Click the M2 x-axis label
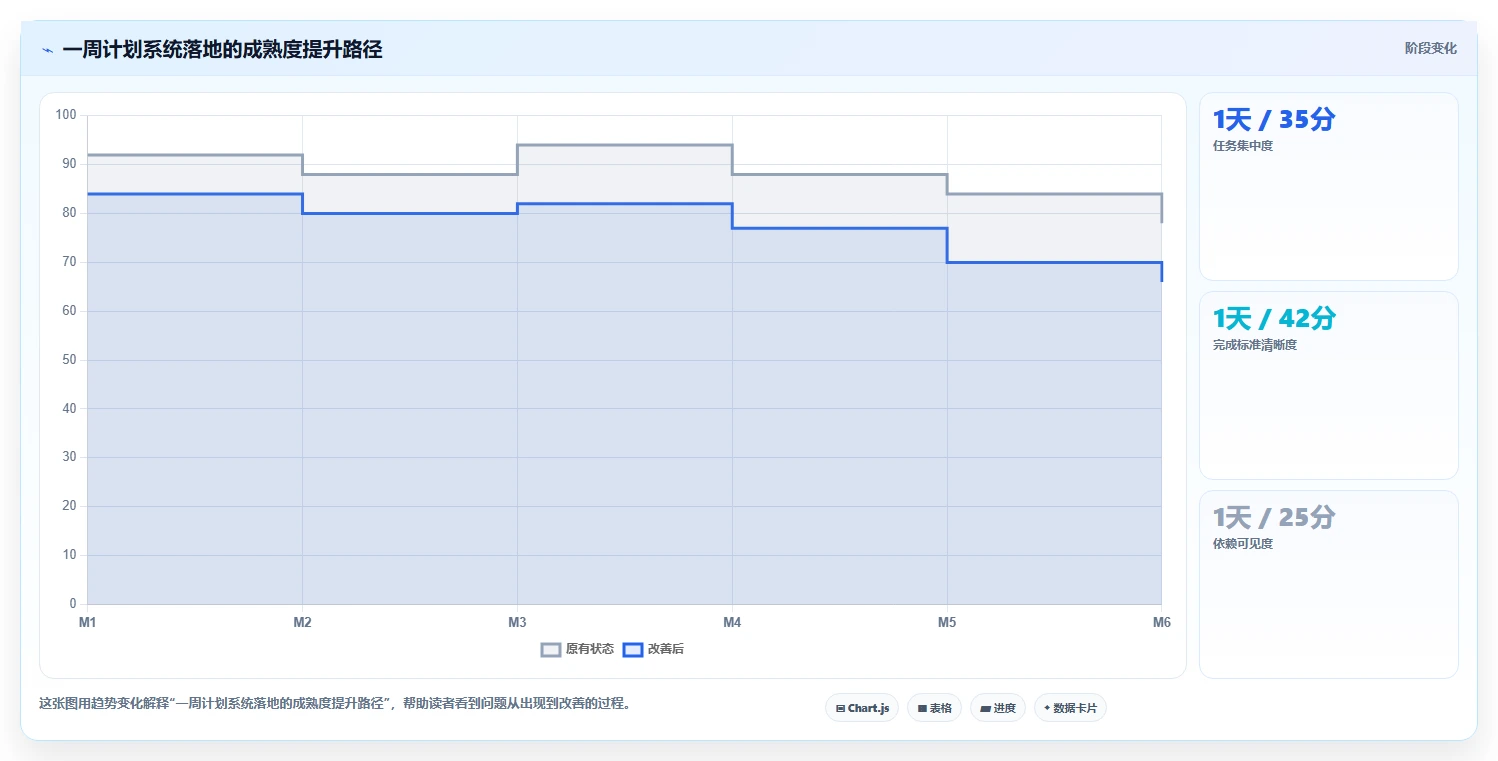1498x761 pixels. click(x=302, y=622)
